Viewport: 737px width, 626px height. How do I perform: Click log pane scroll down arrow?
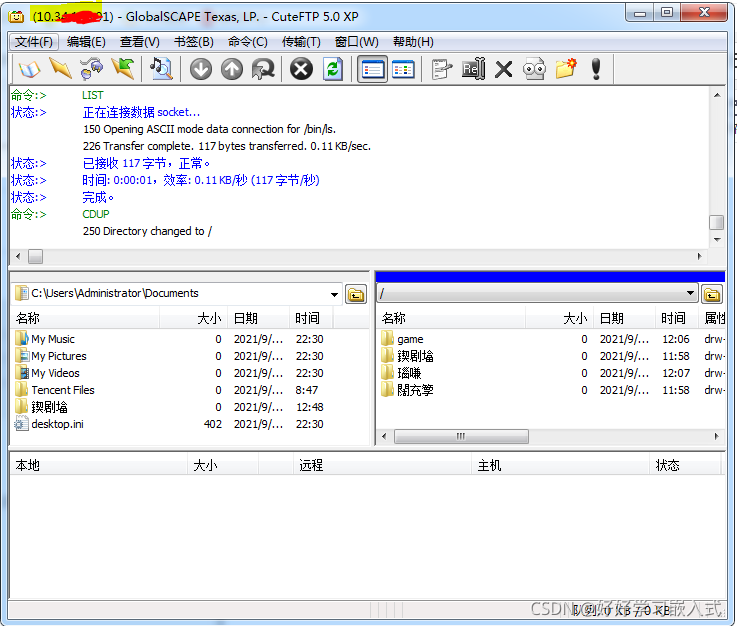click(717, 240)
